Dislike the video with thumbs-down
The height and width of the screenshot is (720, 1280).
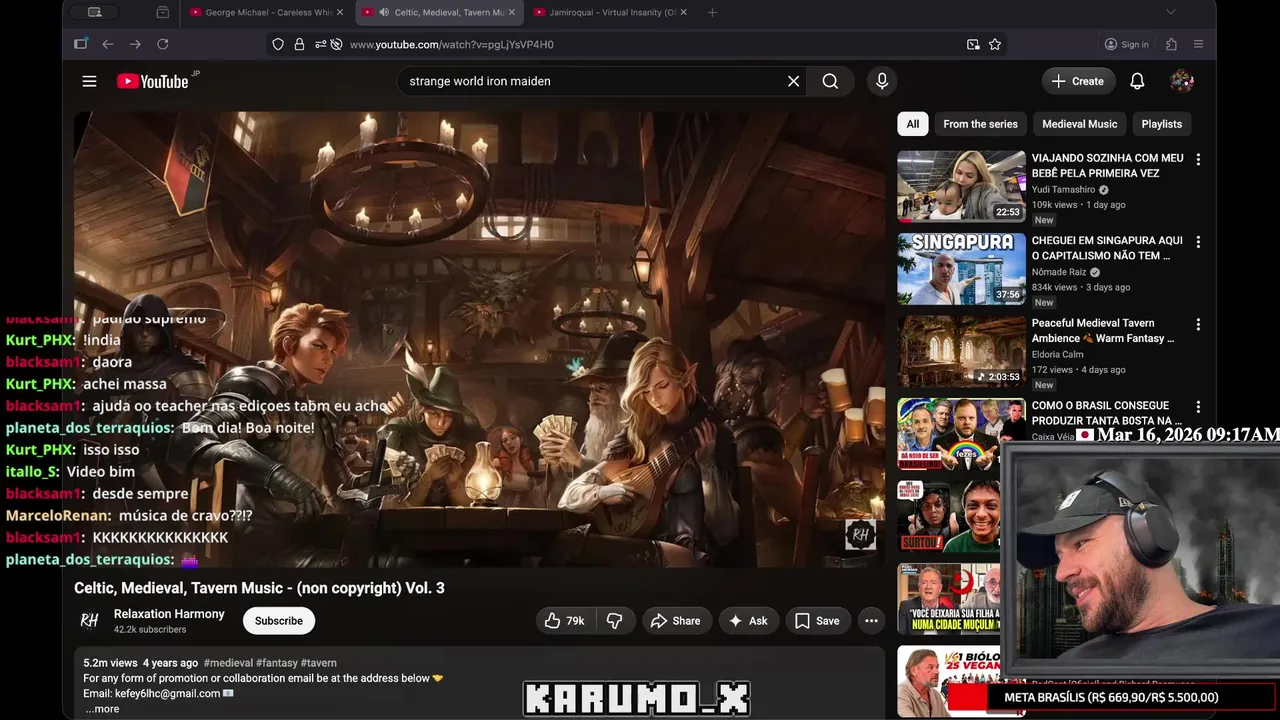[615, 621]
